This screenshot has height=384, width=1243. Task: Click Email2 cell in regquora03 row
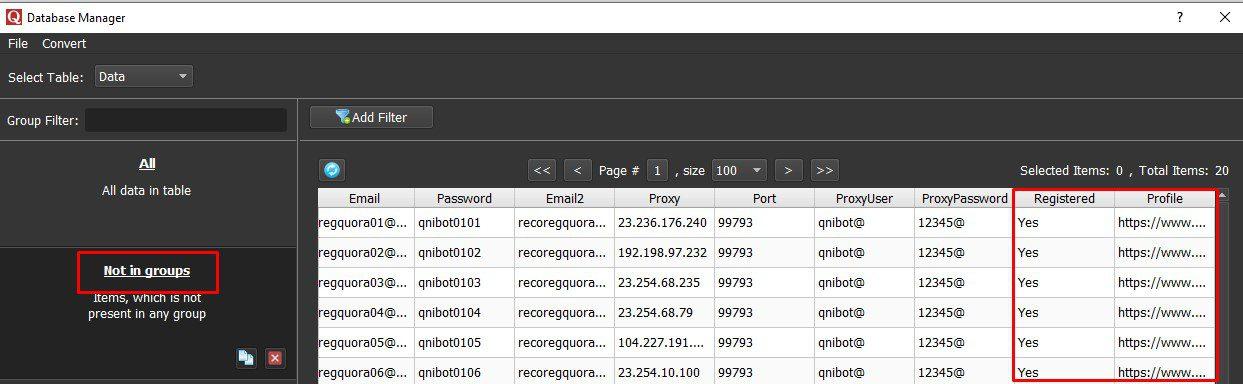(564, 283)
